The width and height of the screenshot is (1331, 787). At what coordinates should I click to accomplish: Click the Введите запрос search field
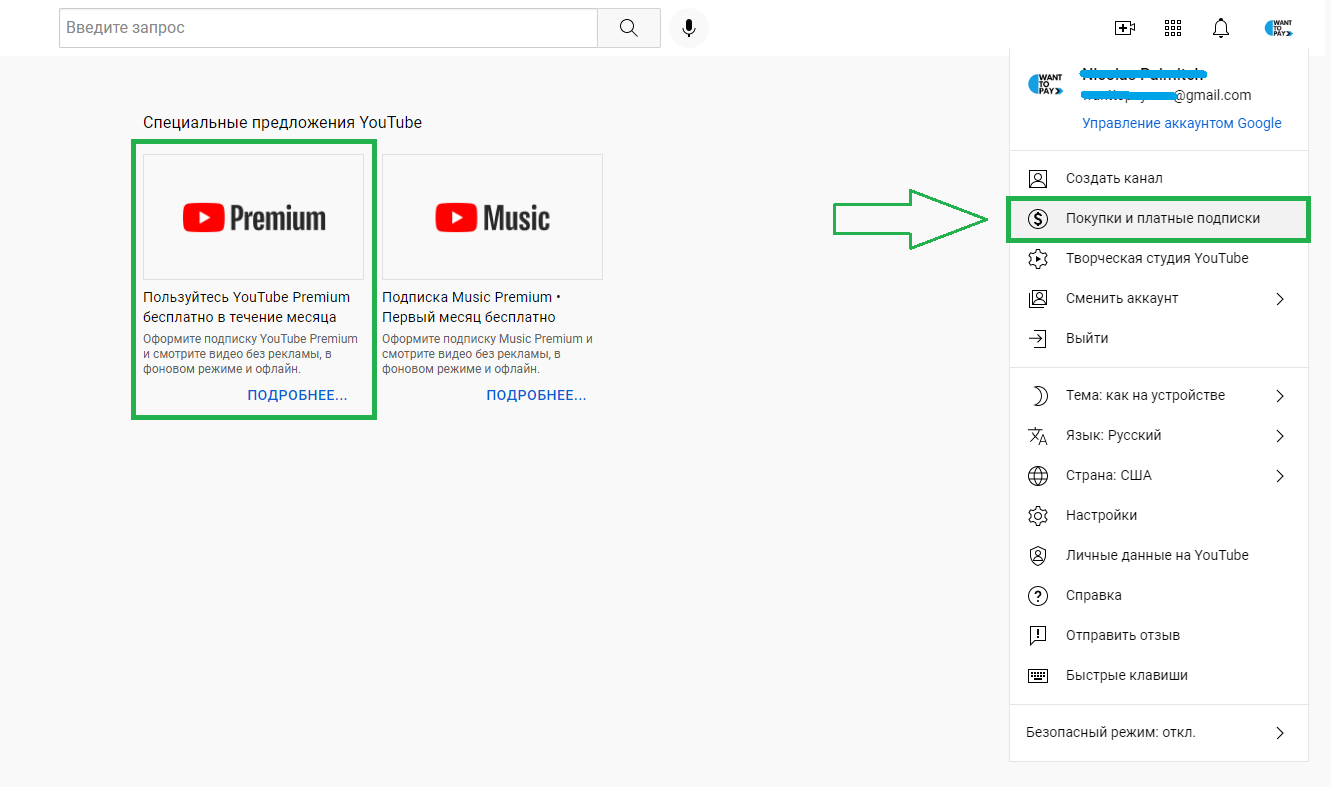[328, 28]
